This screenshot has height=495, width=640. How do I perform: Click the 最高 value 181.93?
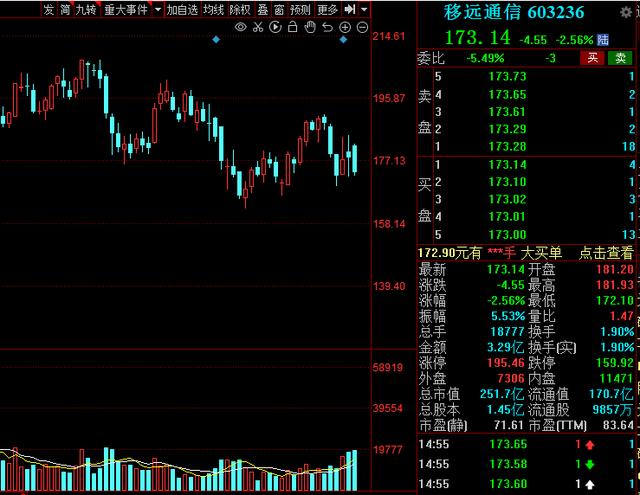coord(615,285)
